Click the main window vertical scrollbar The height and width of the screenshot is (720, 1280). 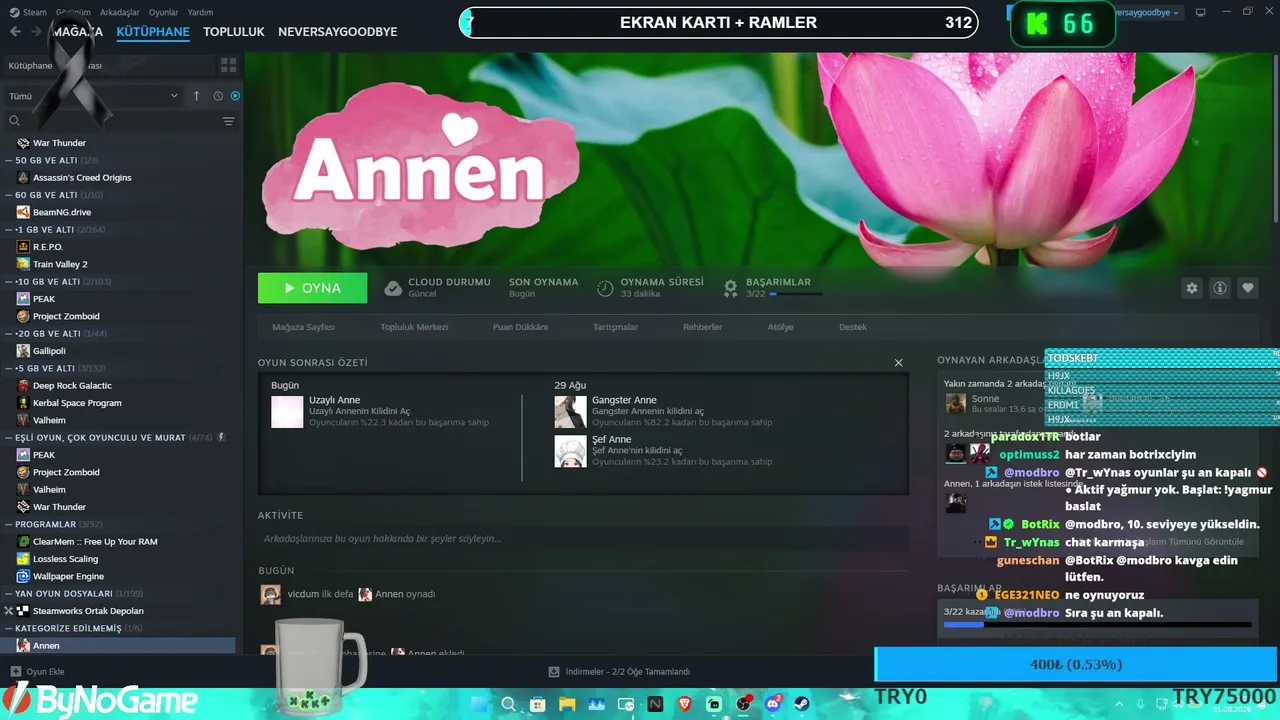coord(1276,140)
